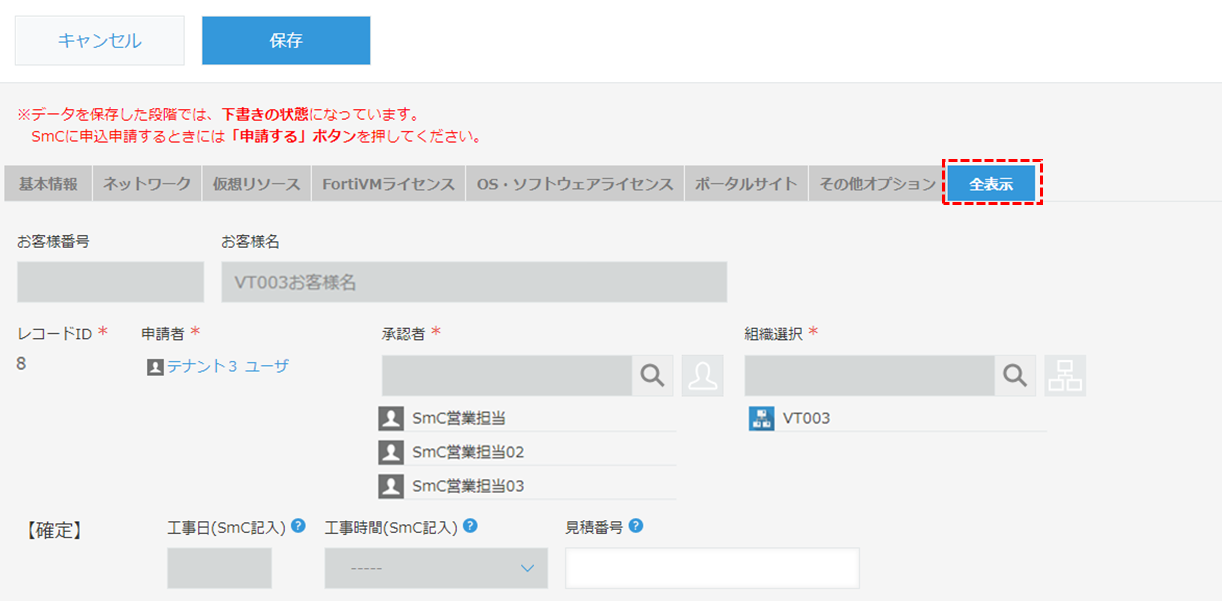Open the OS・ソフトウェアライセンス tab
The image size is (1222, 601).
click(575, 184)
